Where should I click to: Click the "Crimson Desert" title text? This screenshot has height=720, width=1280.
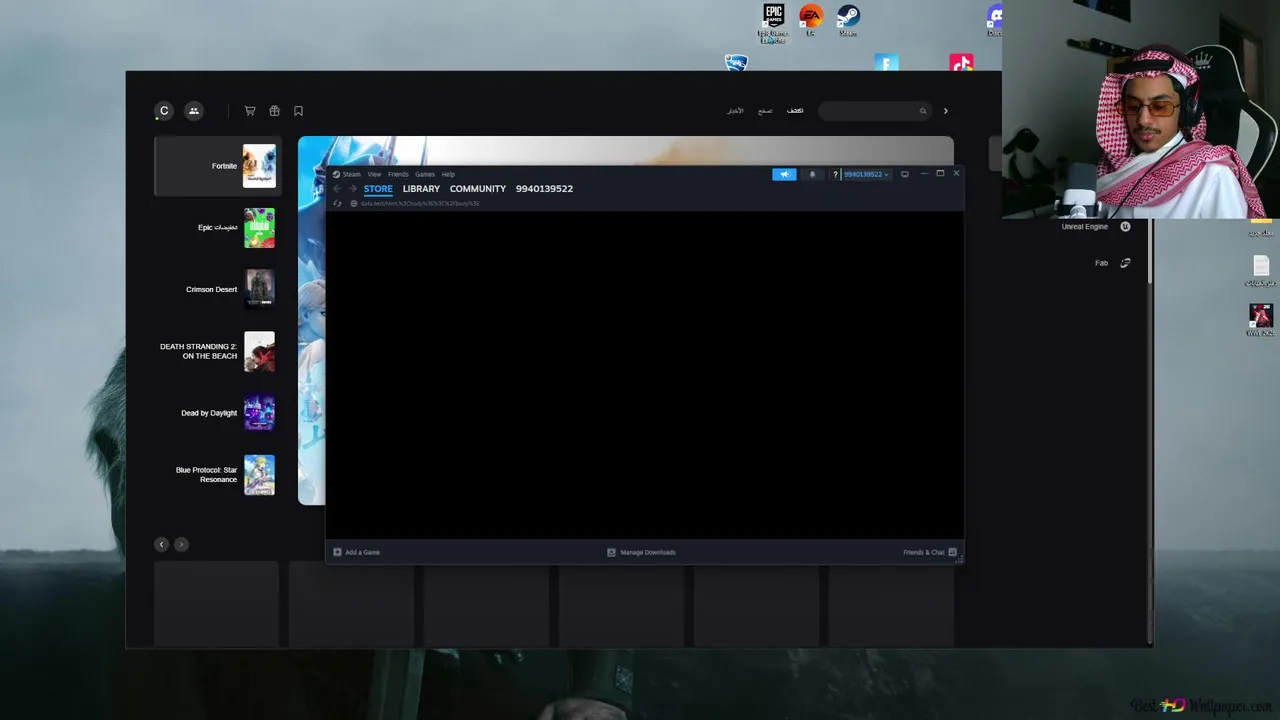211,290
